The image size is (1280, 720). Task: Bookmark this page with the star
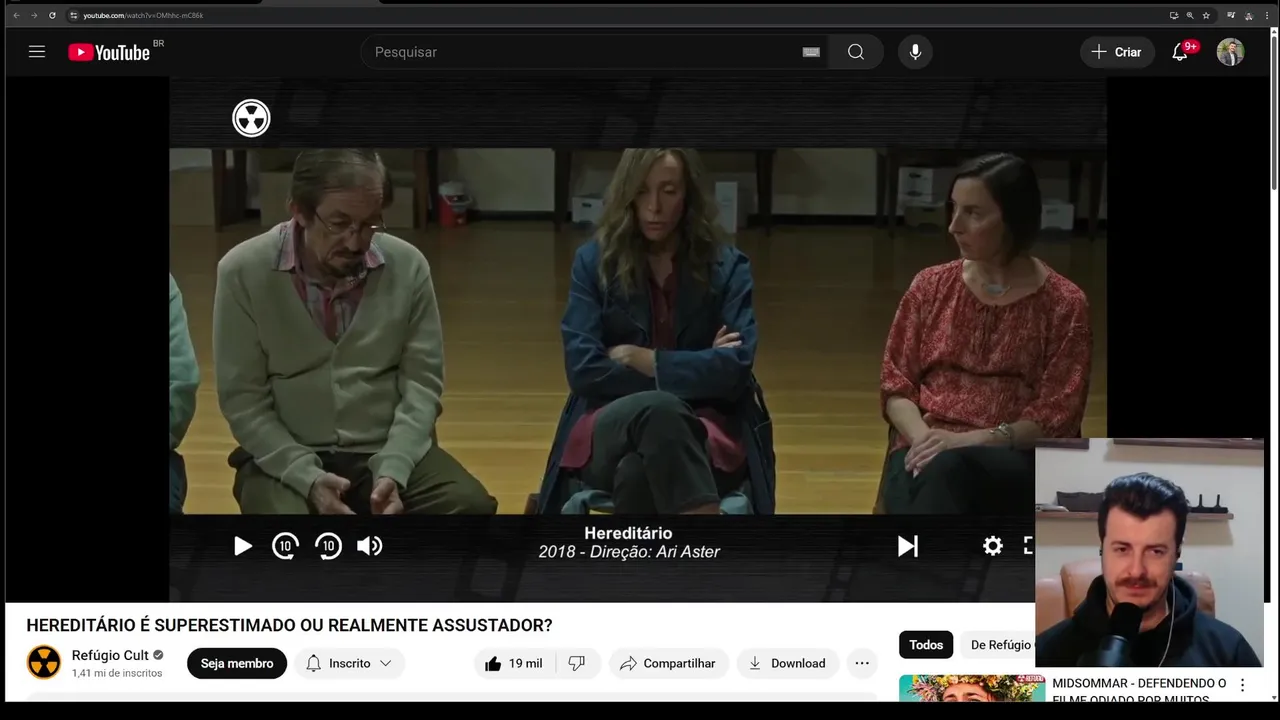click(x=1206, y=15)
